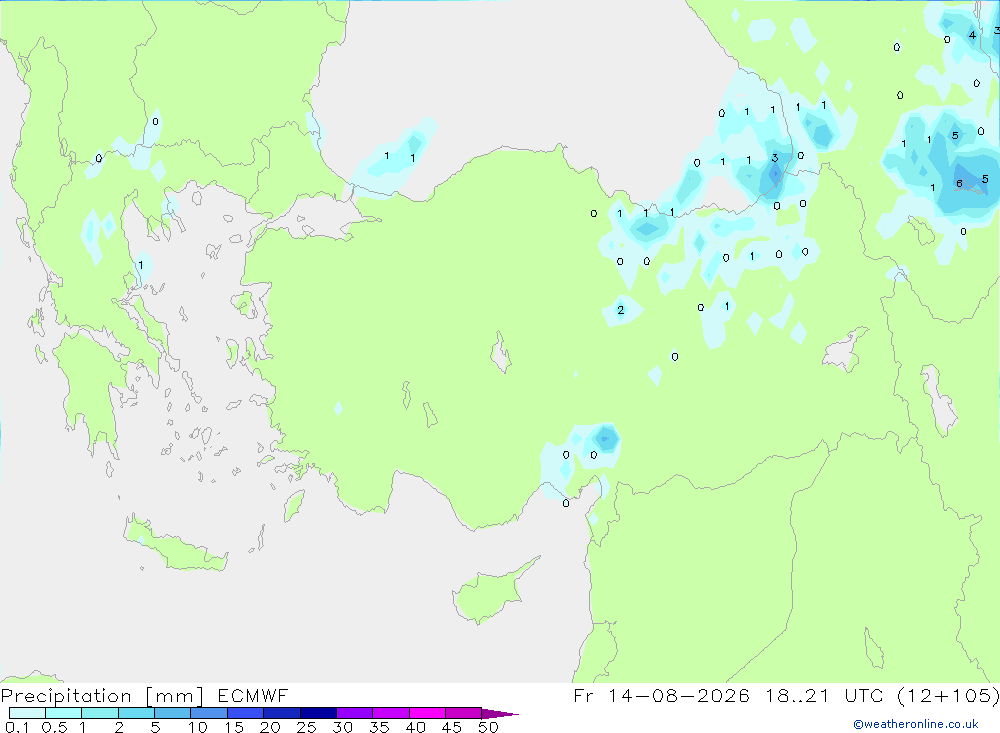Click the legend label '40'
The image size is (1000, 733).
click(416, 727)
